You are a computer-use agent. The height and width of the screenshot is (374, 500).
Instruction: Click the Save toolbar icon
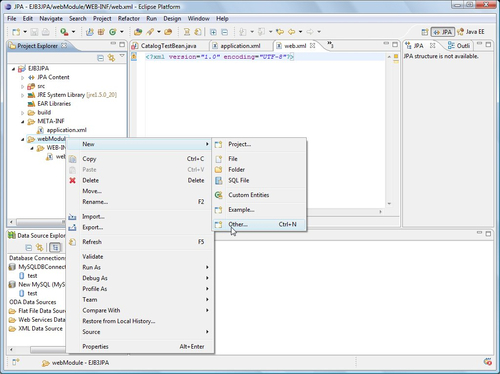[34, 32]
